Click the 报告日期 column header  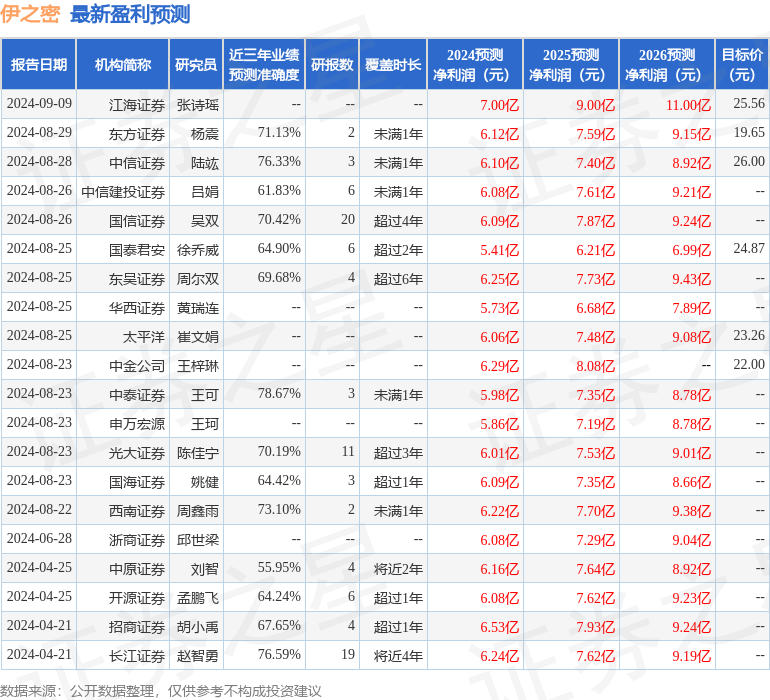tap(39, 64)
